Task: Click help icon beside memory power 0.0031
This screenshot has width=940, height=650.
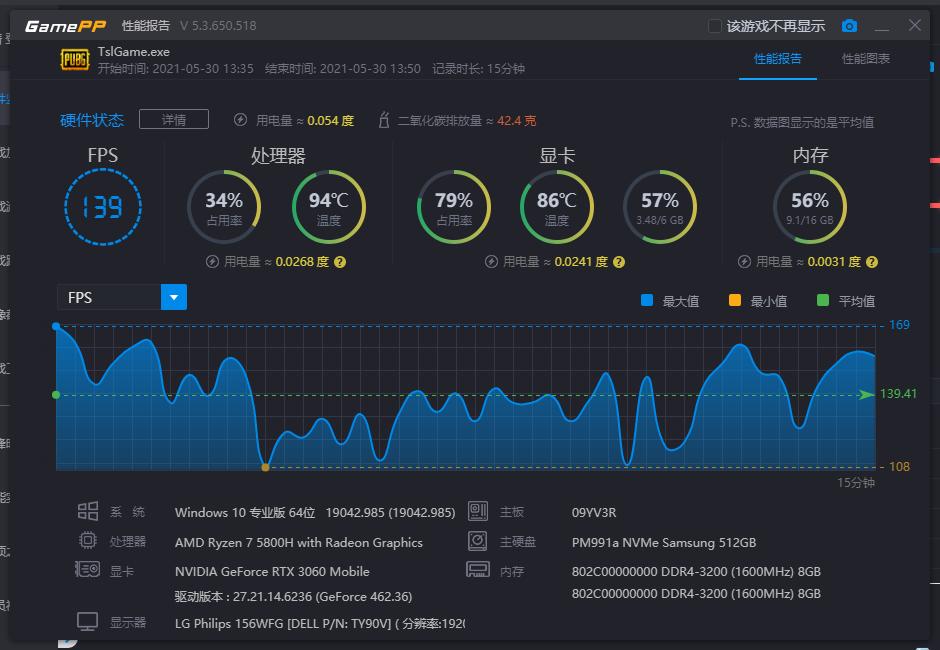Action: click(x=872, y=262)
